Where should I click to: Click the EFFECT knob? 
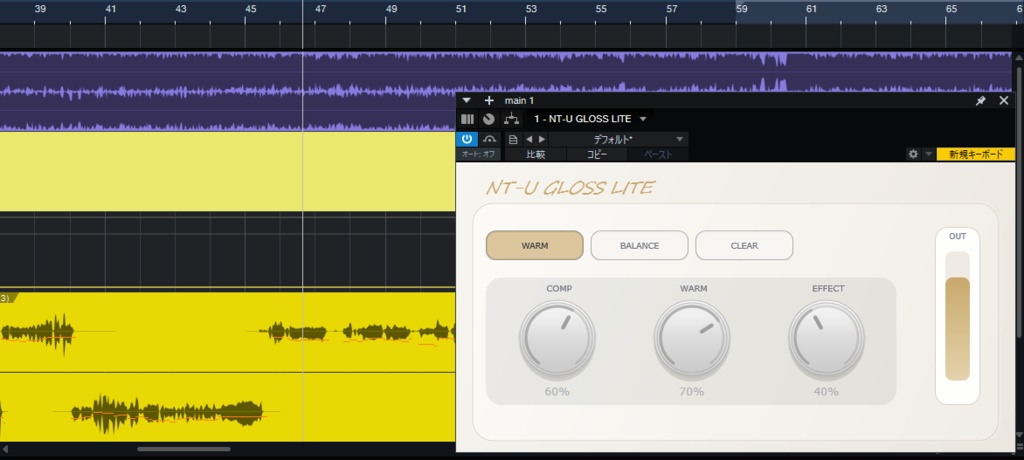point(826,340)
